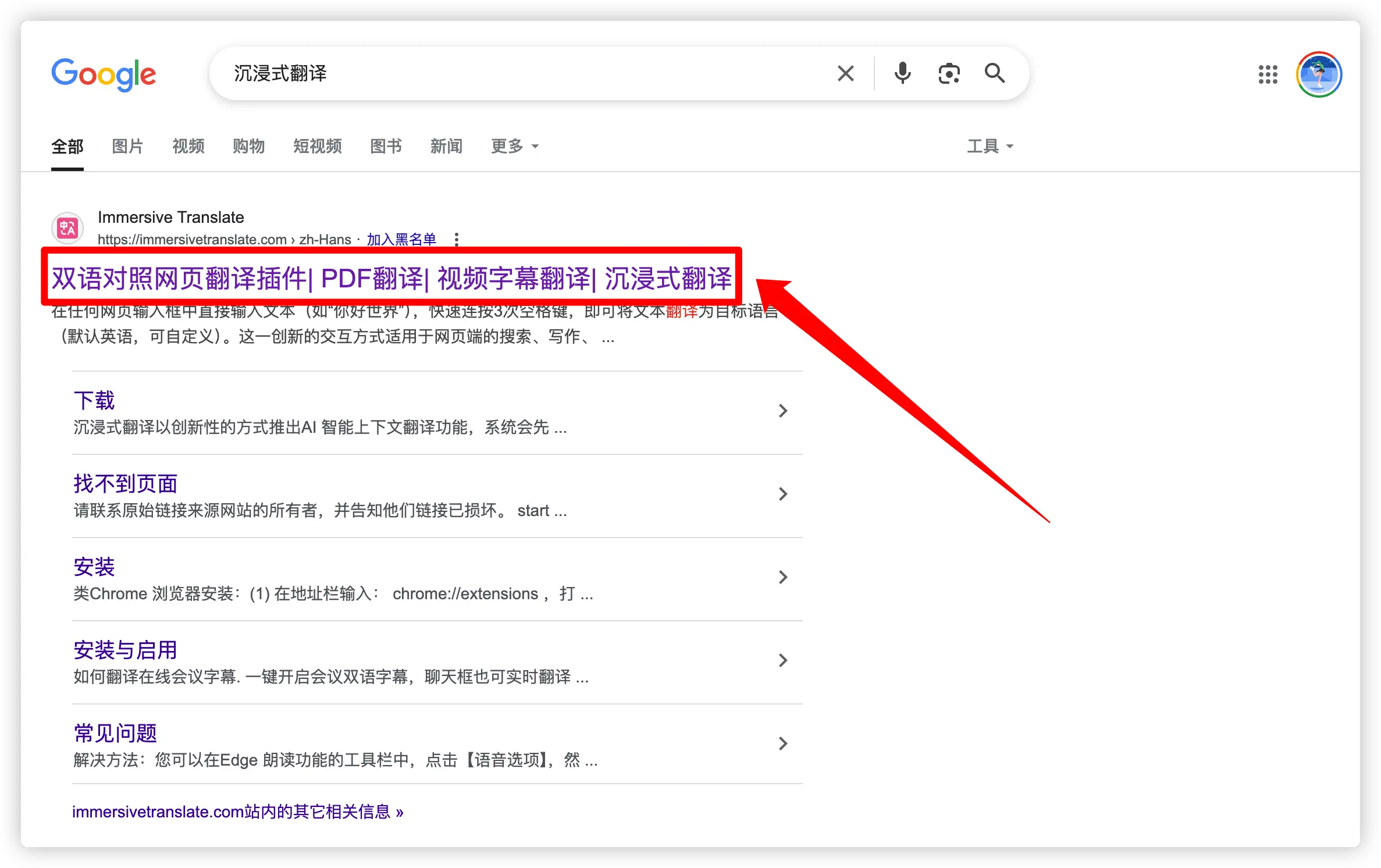Image resolution: width=1381 pixels, height=868 pixels.
Task: Click the snippet starting 请联系原始链接来源网站
Action: pyautogui.click(x=320, y=511)
